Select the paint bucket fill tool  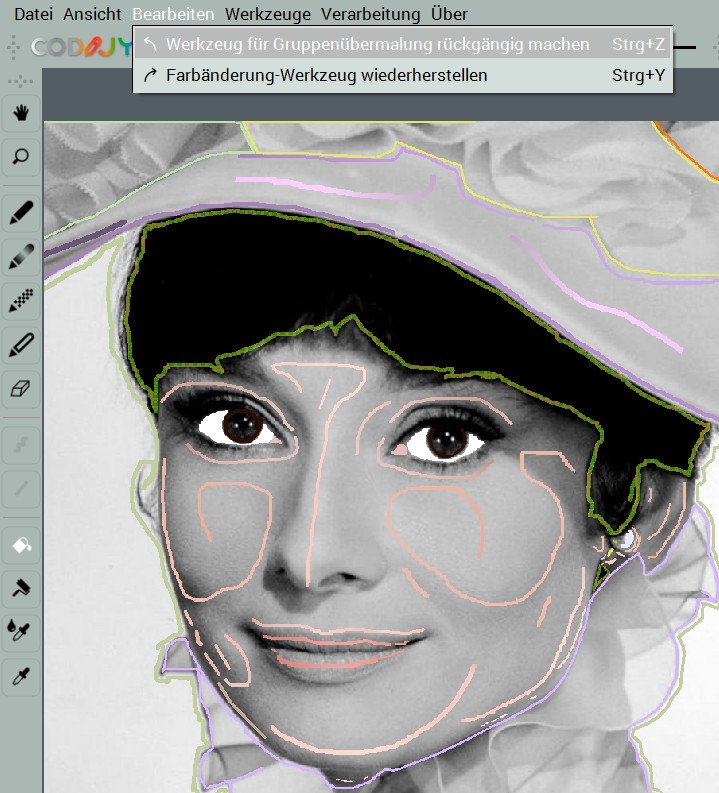click(x=21, y=545)
